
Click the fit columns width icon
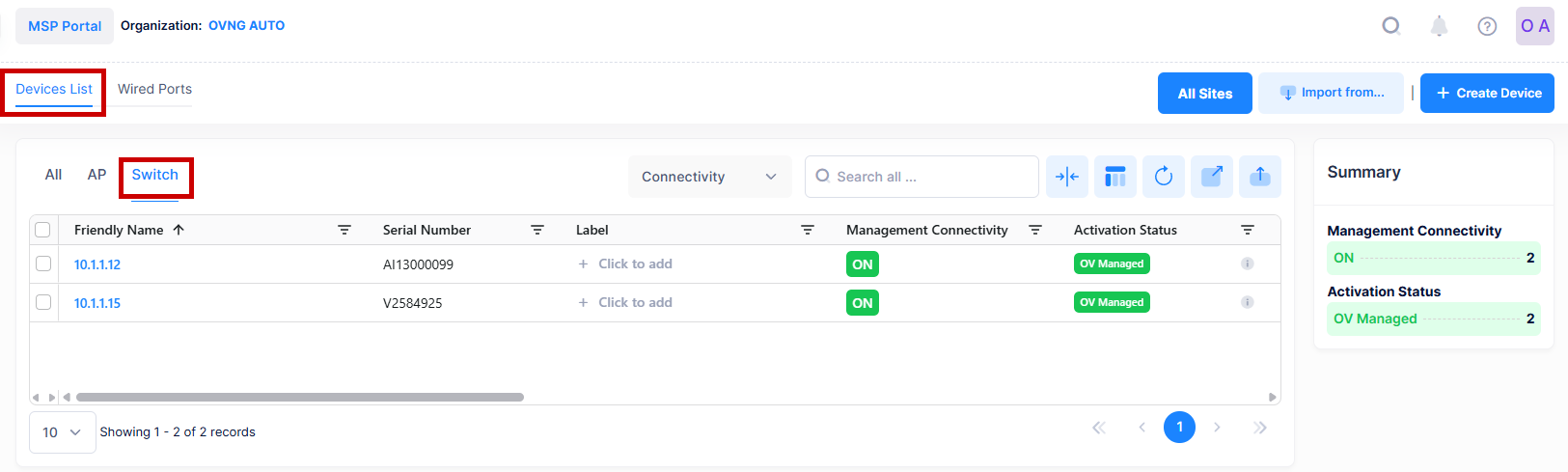tap(1066, 177)
